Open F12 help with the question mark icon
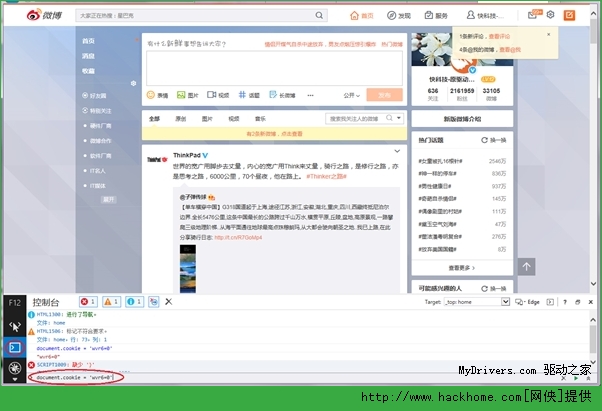 [x=565, y=302]
